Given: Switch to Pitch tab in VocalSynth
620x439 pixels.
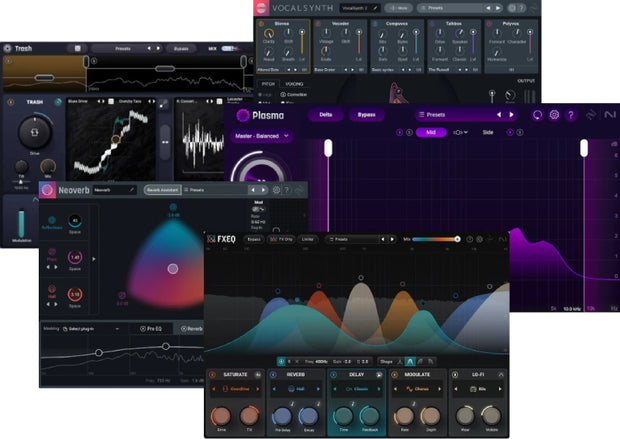Looking at the screenshot, I should [x=268, y=84].
